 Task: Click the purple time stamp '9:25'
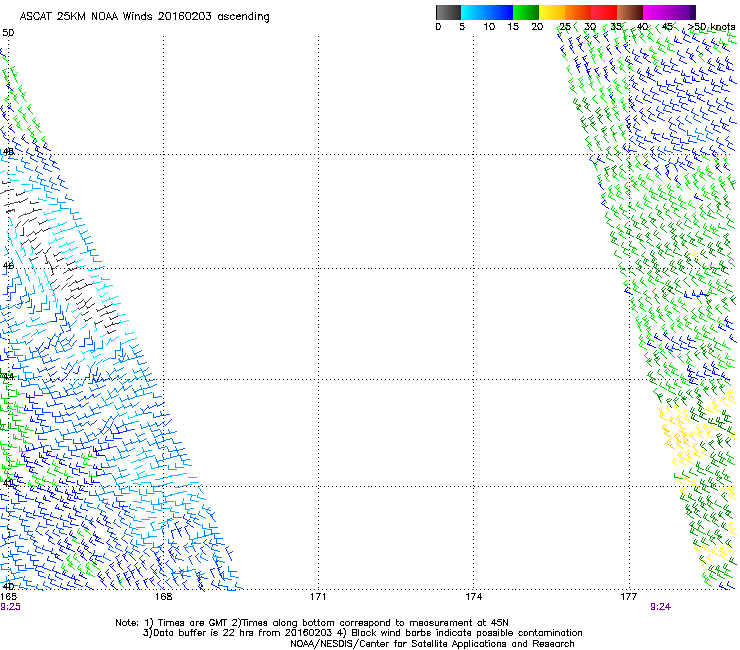tap(10, 607)
